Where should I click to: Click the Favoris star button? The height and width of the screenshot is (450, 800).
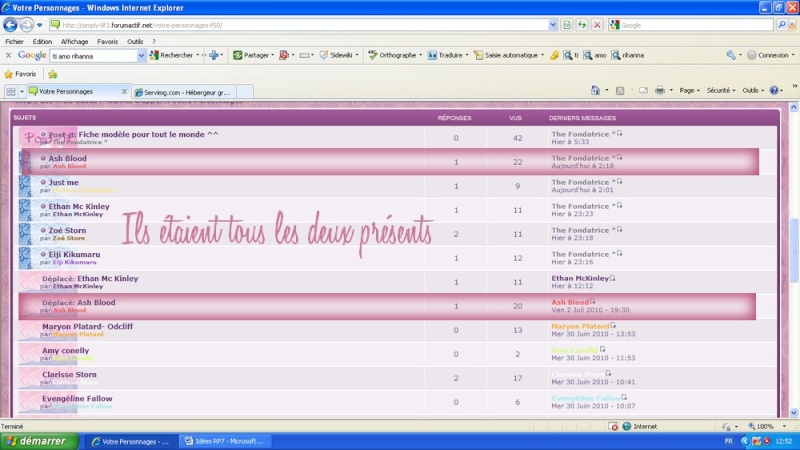[x=20, y=74]
